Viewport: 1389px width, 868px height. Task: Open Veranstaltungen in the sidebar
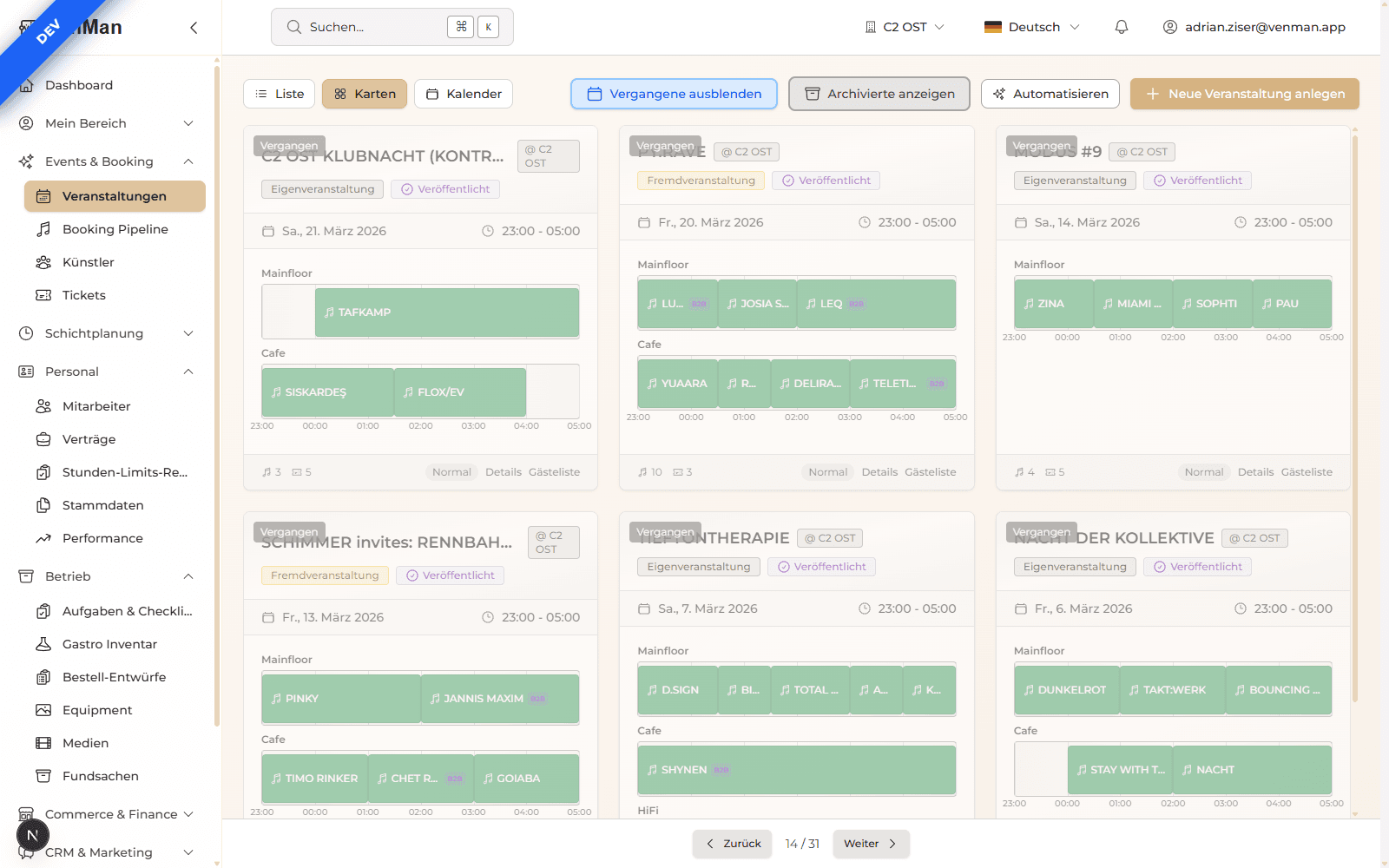pos(115,196)
